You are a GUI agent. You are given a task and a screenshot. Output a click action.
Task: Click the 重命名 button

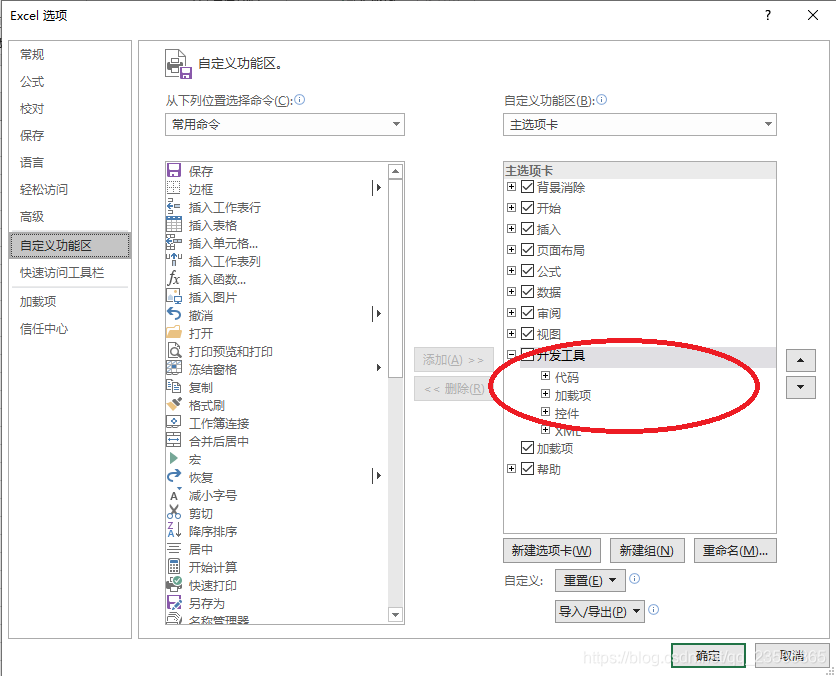pos(735,551)
